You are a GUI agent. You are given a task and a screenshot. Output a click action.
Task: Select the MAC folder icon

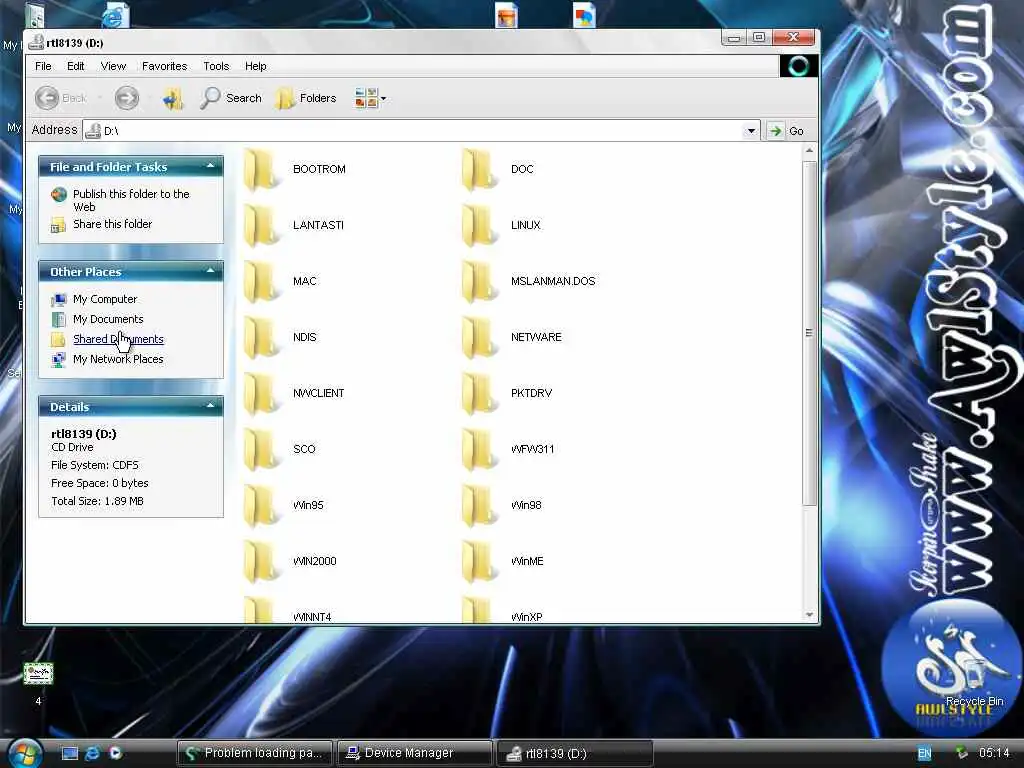[x=261, y=281]
